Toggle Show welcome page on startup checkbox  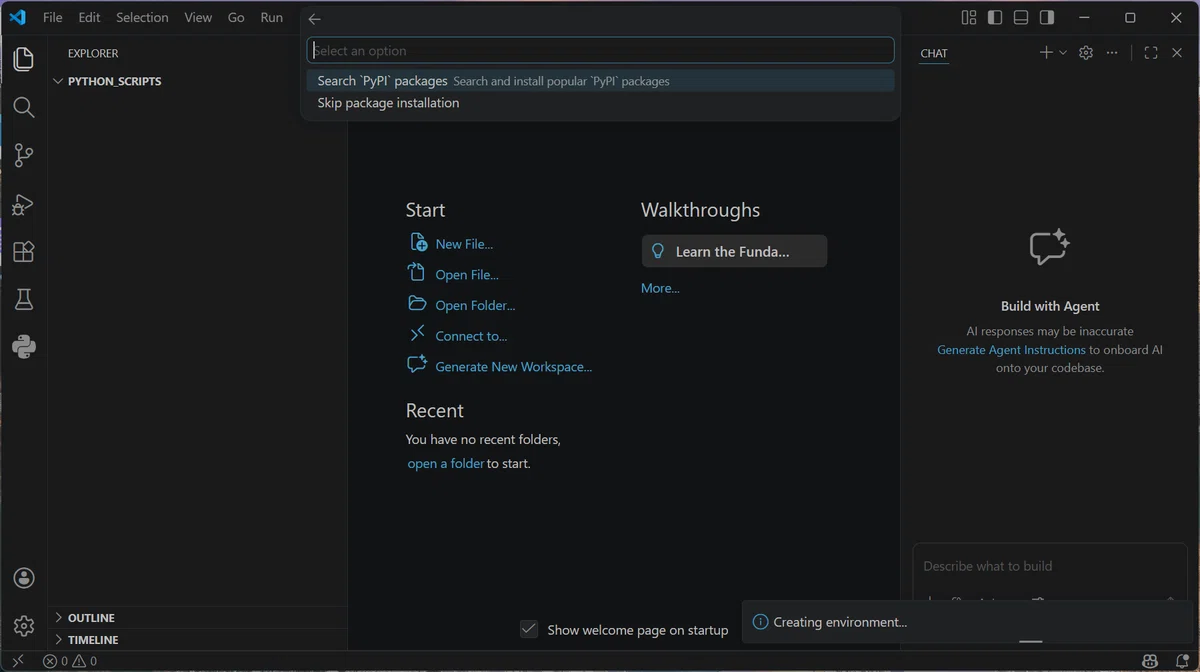point(529,629)
